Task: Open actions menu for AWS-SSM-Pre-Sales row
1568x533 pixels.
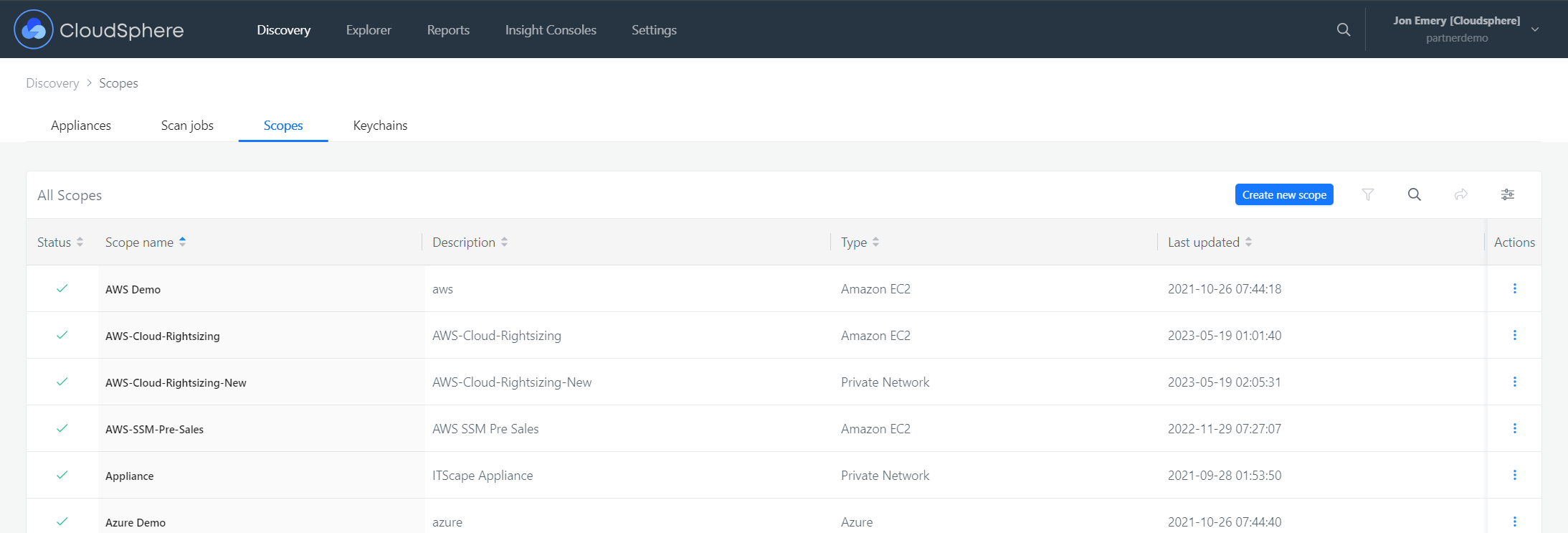Action: pos(1515,428)
